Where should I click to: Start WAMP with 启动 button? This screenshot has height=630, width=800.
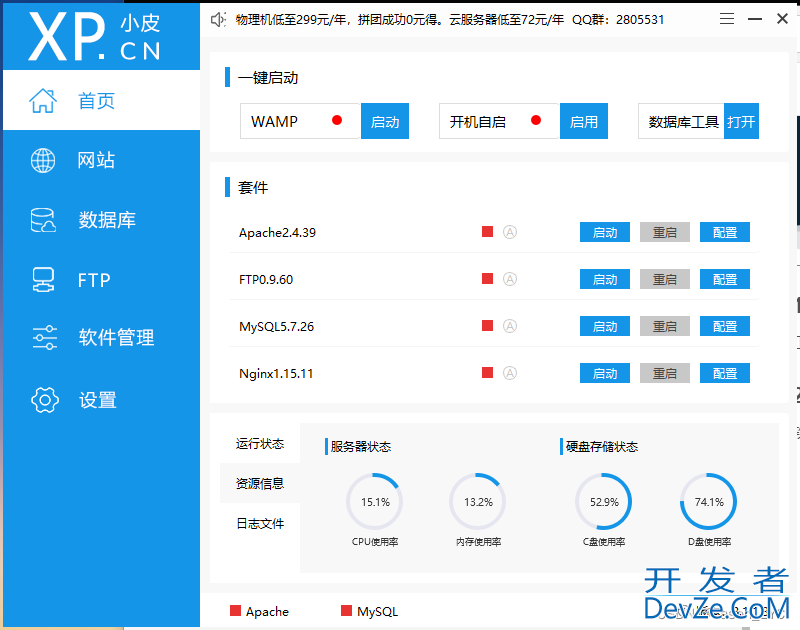pyautogui.click(x=385, y=121)
